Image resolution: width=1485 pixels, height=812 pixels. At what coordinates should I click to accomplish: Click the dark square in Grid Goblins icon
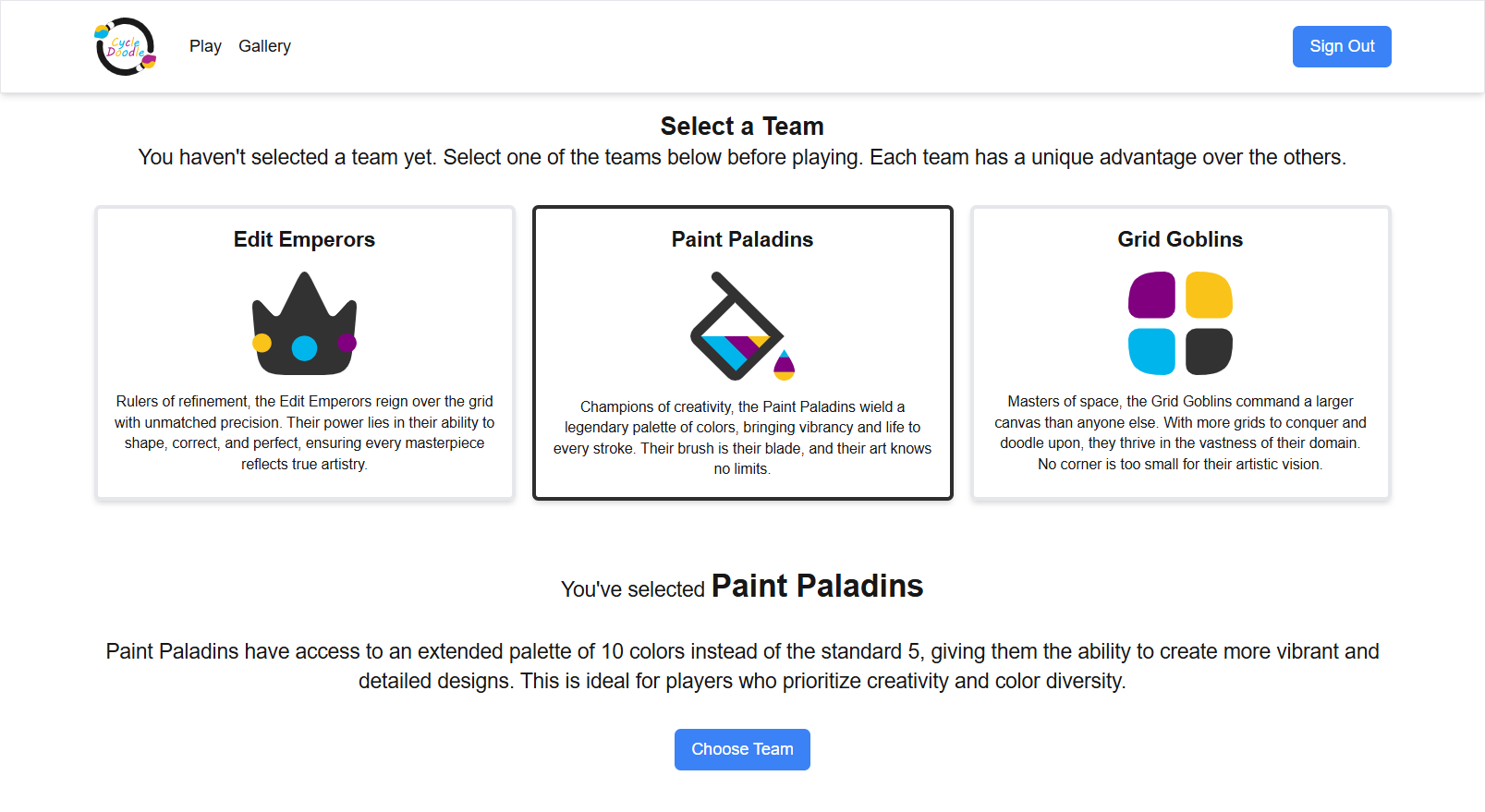(x=1209, y=351)
